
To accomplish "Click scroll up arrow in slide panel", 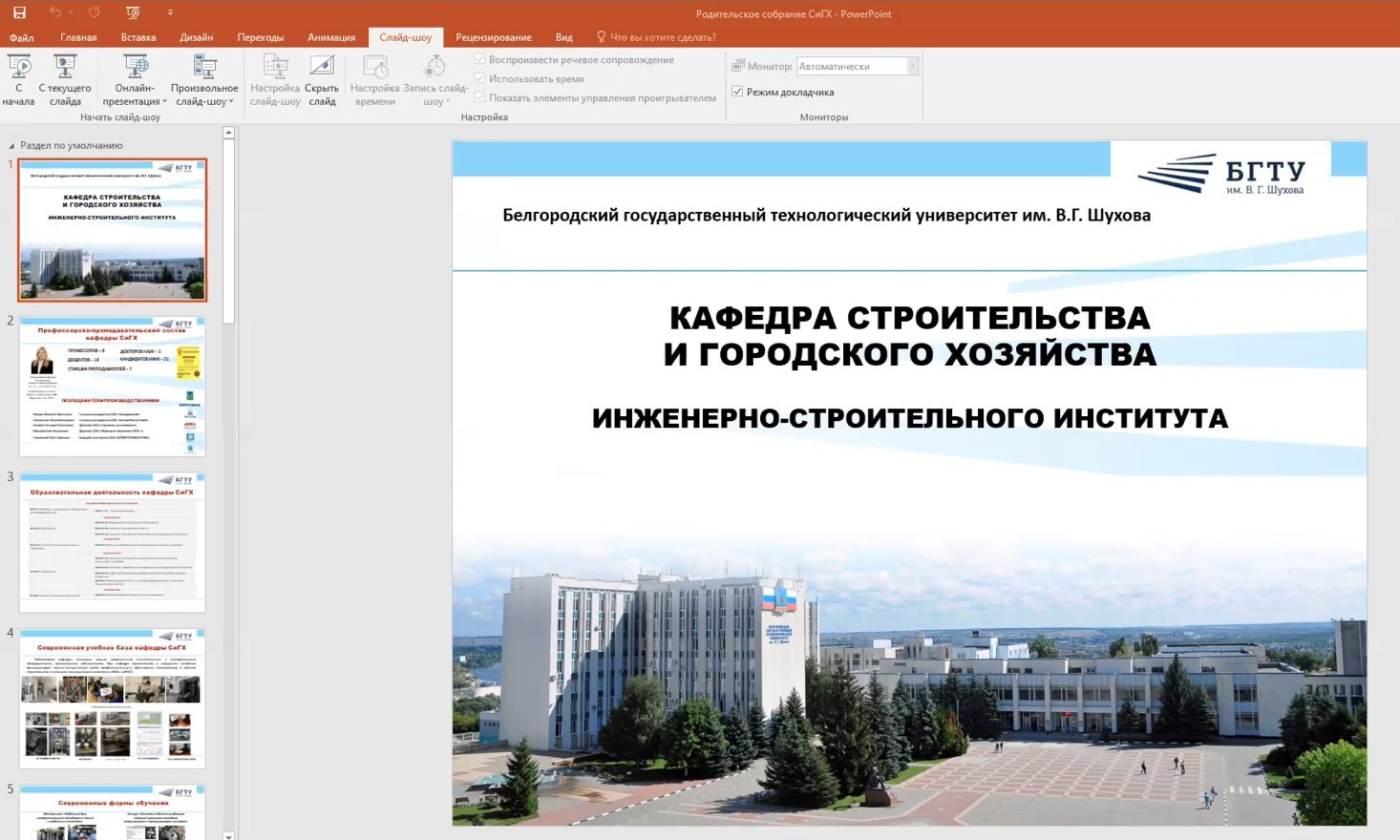I will (228, 133).
